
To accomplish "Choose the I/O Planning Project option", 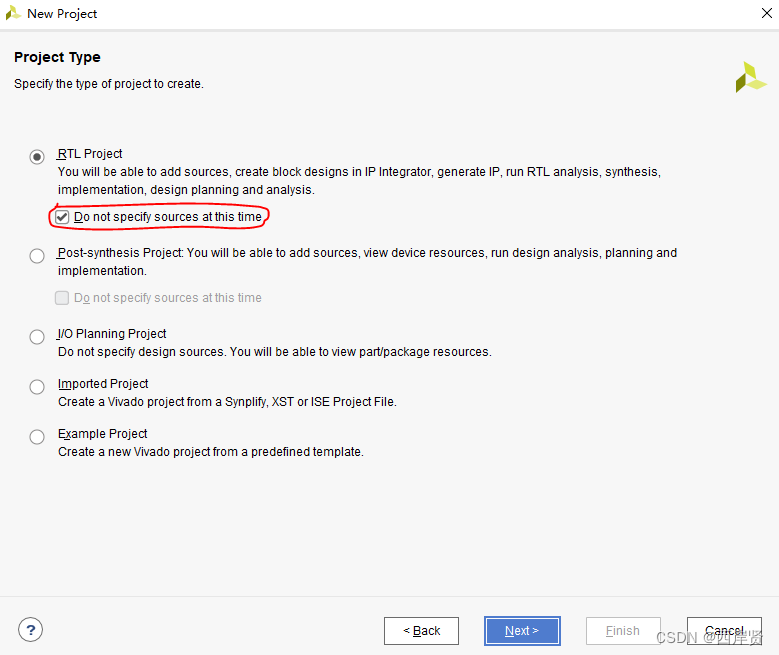I will 37,337.
